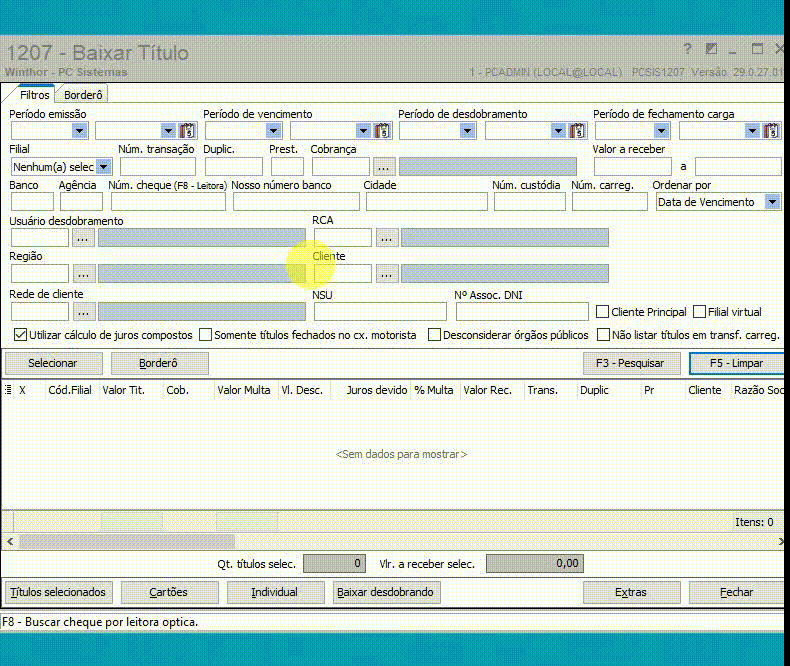Expand second Período de fechamento carga dropdown

tap(752, 131)
